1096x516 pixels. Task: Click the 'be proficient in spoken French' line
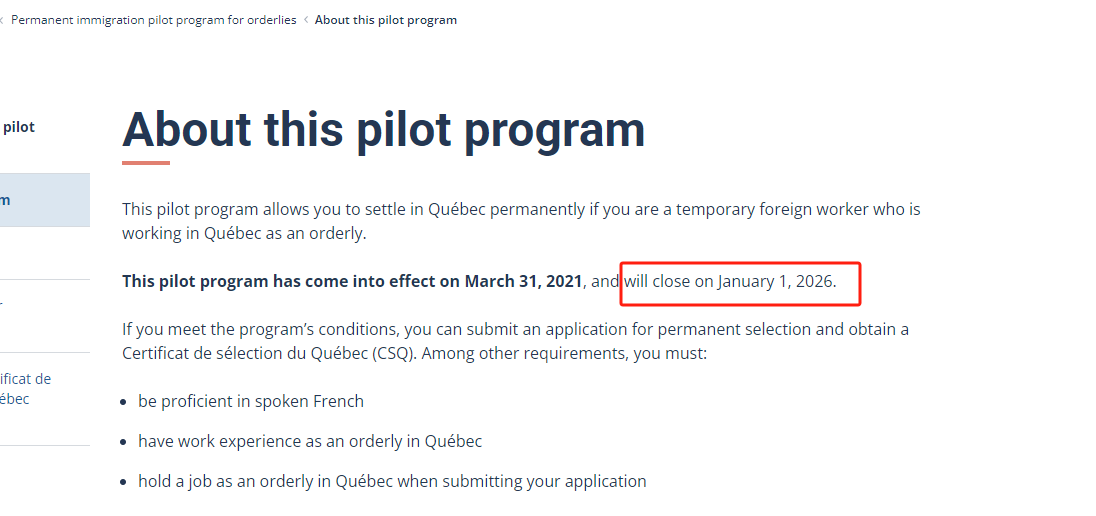point(251,401)
